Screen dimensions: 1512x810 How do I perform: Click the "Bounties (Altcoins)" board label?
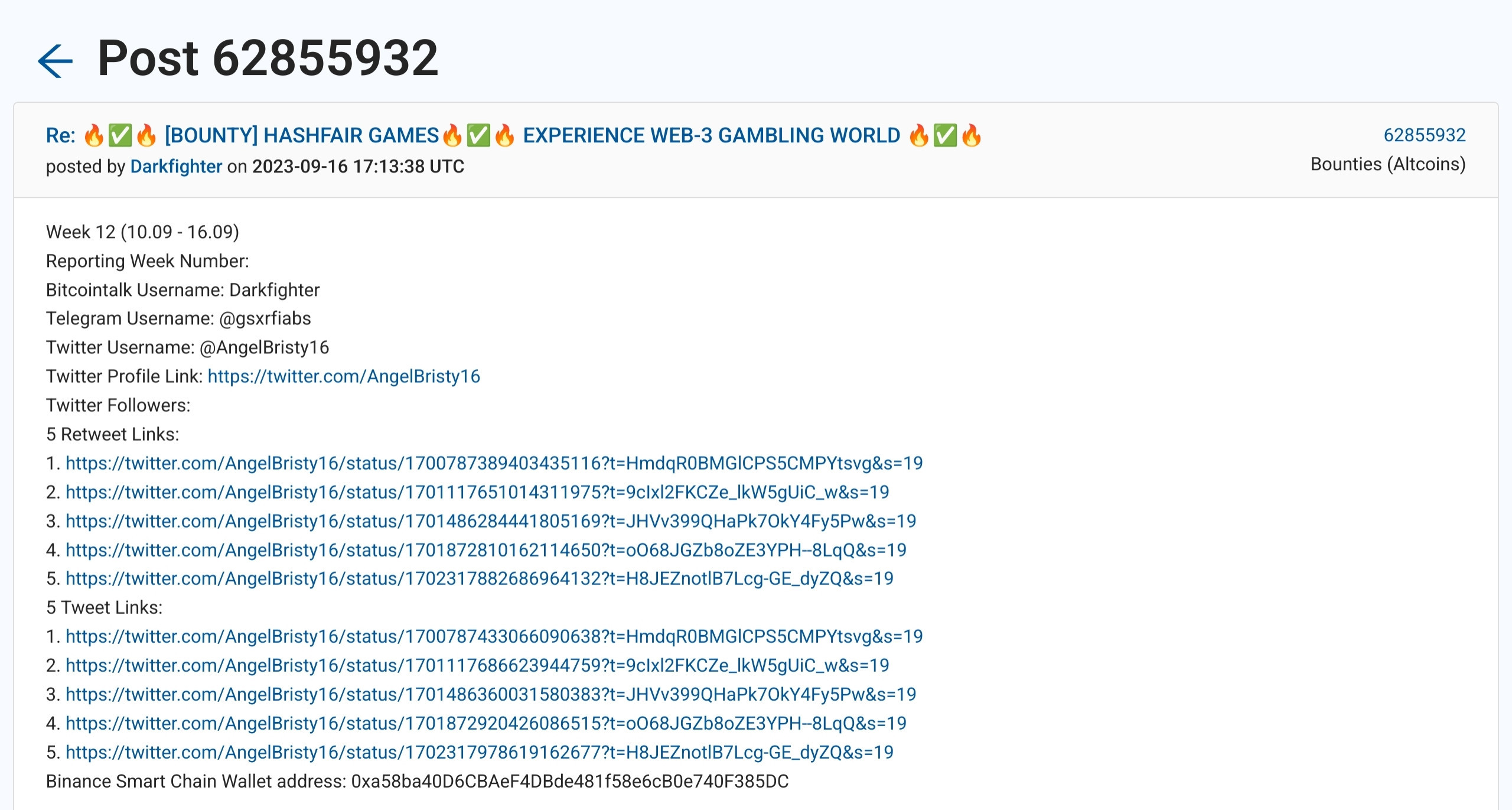(x=1388, y=164)
